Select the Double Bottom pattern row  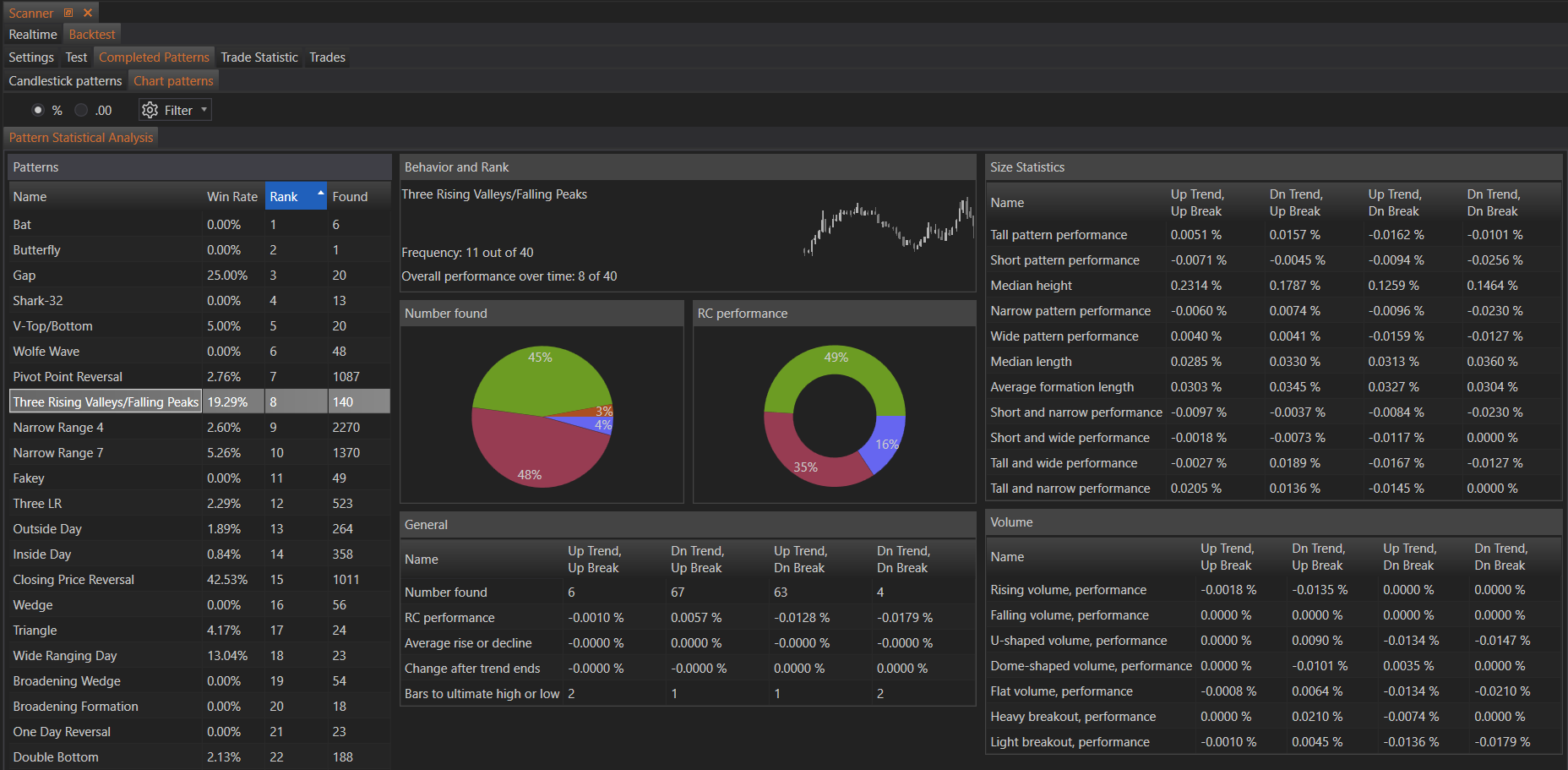click(x=56, y=757)
